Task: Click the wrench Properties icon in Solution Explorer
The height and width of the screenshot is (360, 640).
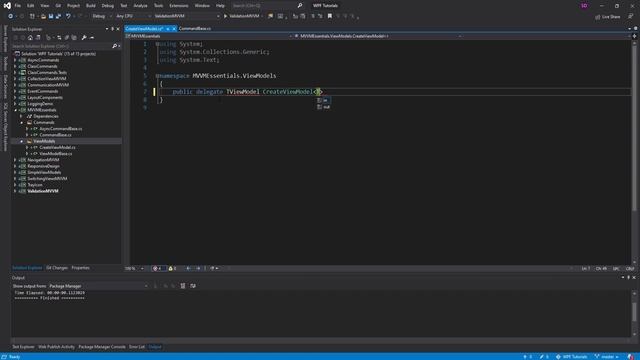Action: 84,38
